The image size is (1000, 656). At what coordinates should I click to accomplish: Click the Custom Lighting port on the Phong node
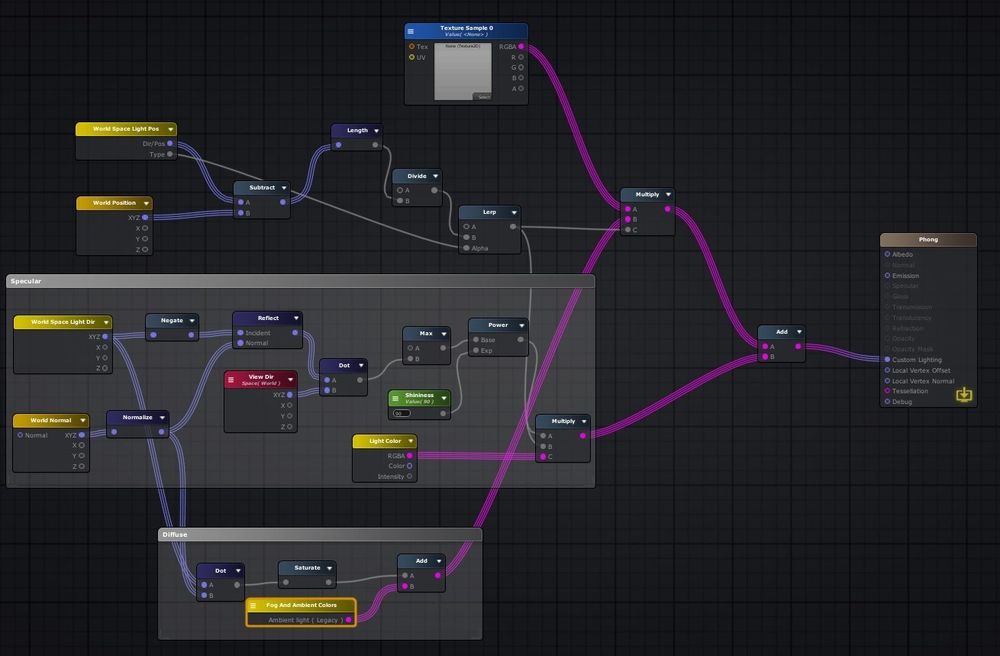pyautogui.click(x=887, y=359)
